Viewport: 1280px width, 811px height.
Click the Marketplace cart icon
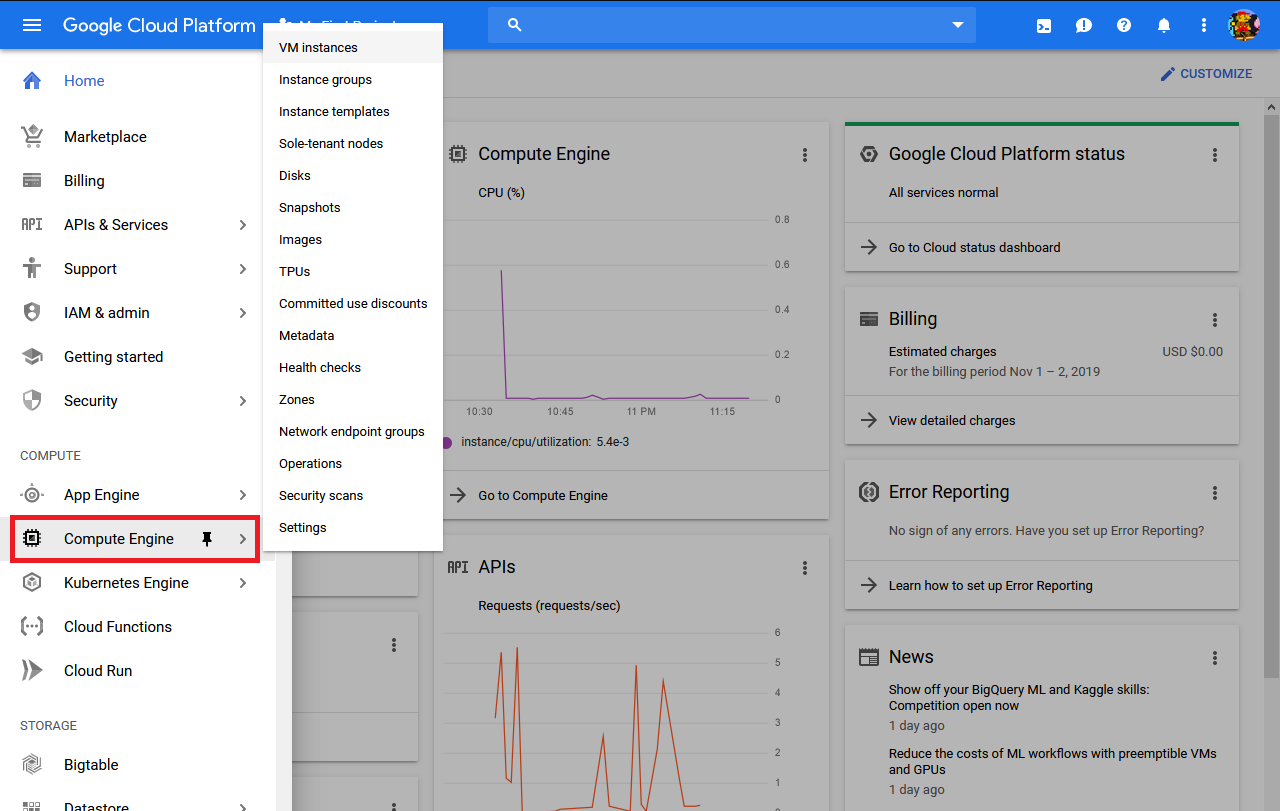pyautogui.click(x=32, y=137)
